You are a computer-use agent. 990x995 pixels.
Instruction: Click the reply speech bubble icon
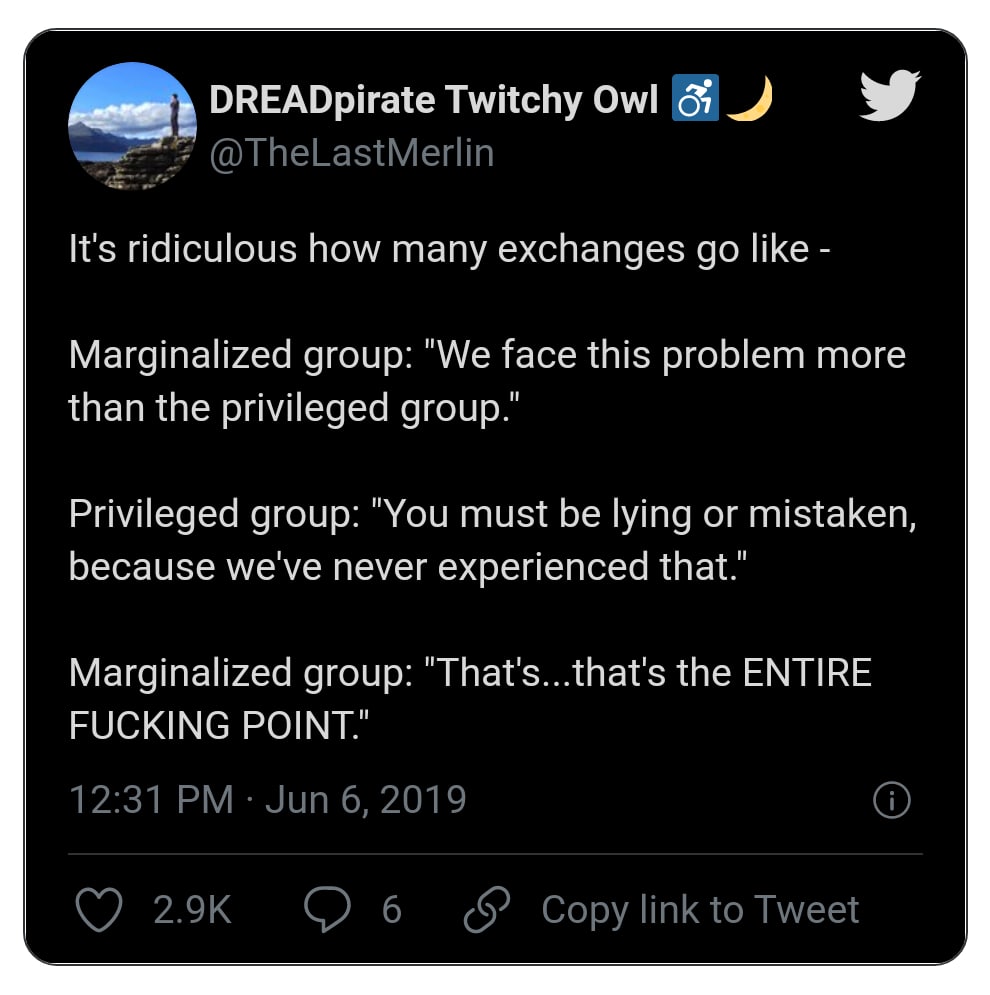(x=328, y=910)
